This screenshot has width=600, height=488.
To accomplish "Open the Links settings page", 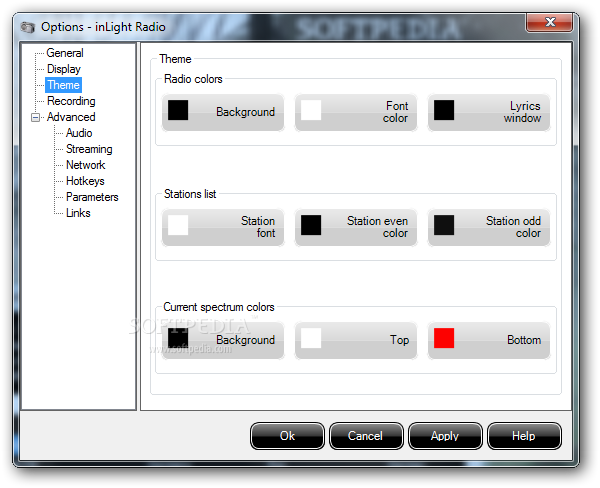I will [x=78, y=213].
